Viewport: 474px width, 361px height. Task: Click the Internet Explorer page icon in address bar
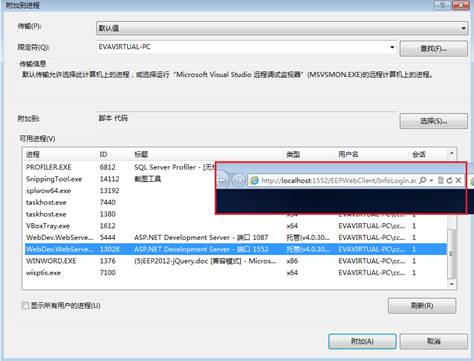point(254,180)
